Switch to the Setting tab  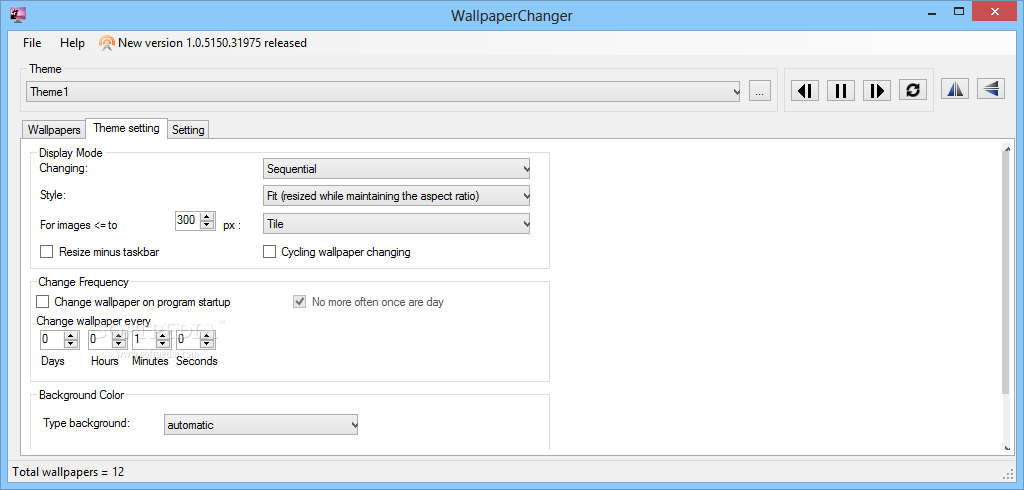tap(188, 129)
